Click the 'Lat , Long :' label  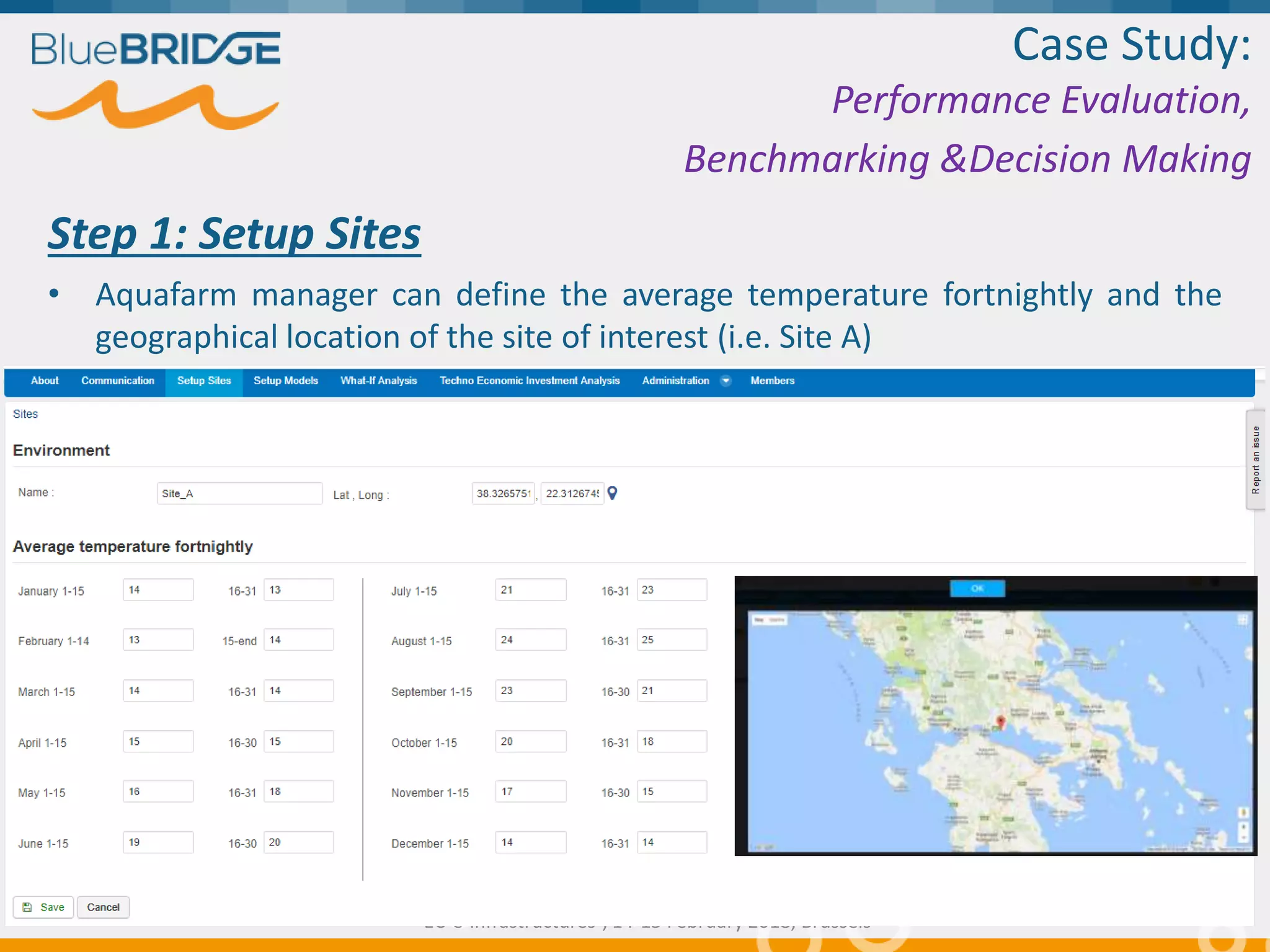[362, 495]
